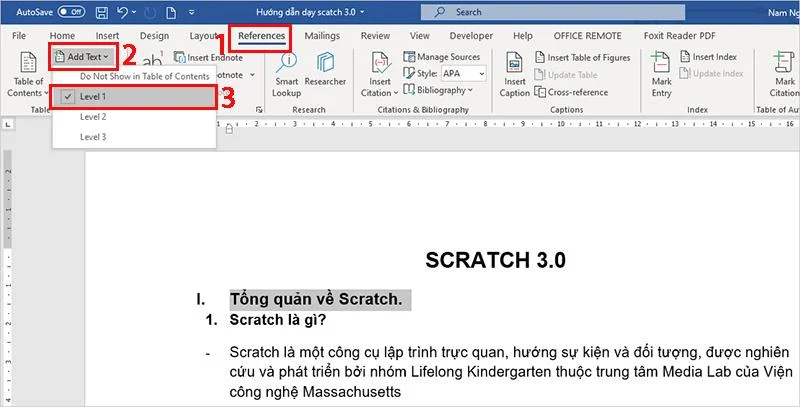Open the Help tab
This screenshot has width=800, height=407.
coord(522,36)
